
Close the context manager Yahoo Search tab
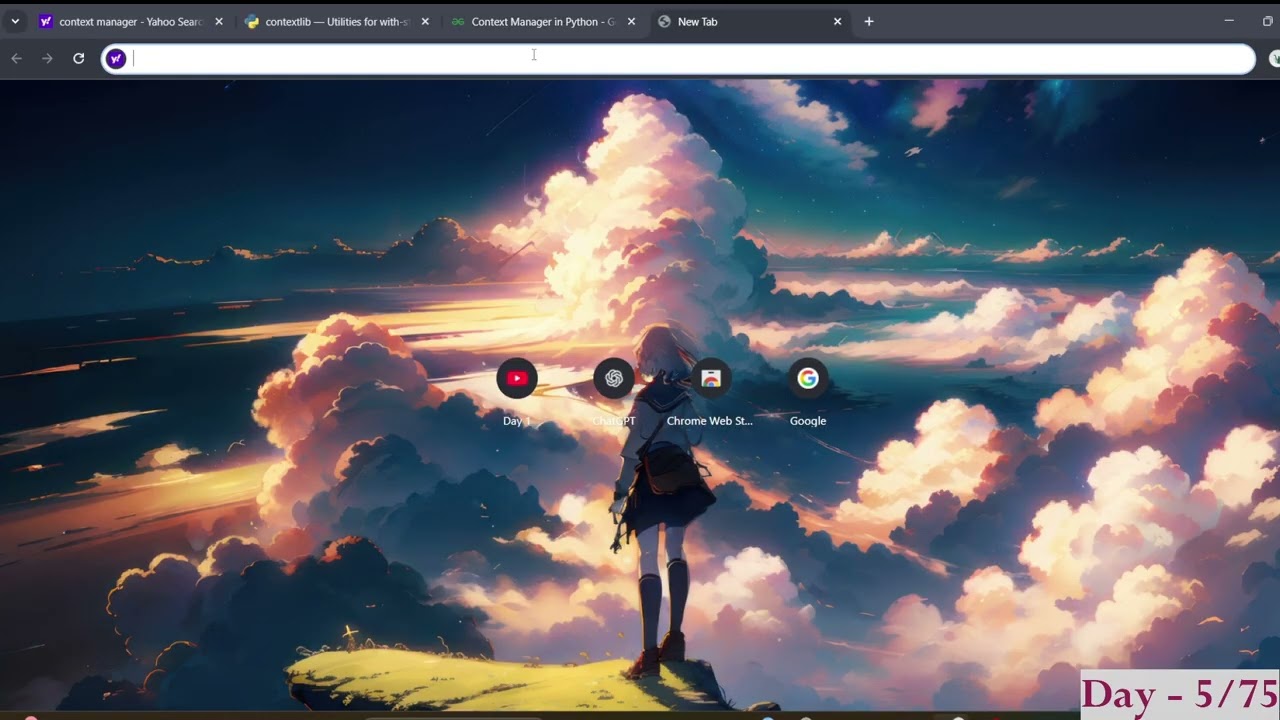click(x=219, y=21)
